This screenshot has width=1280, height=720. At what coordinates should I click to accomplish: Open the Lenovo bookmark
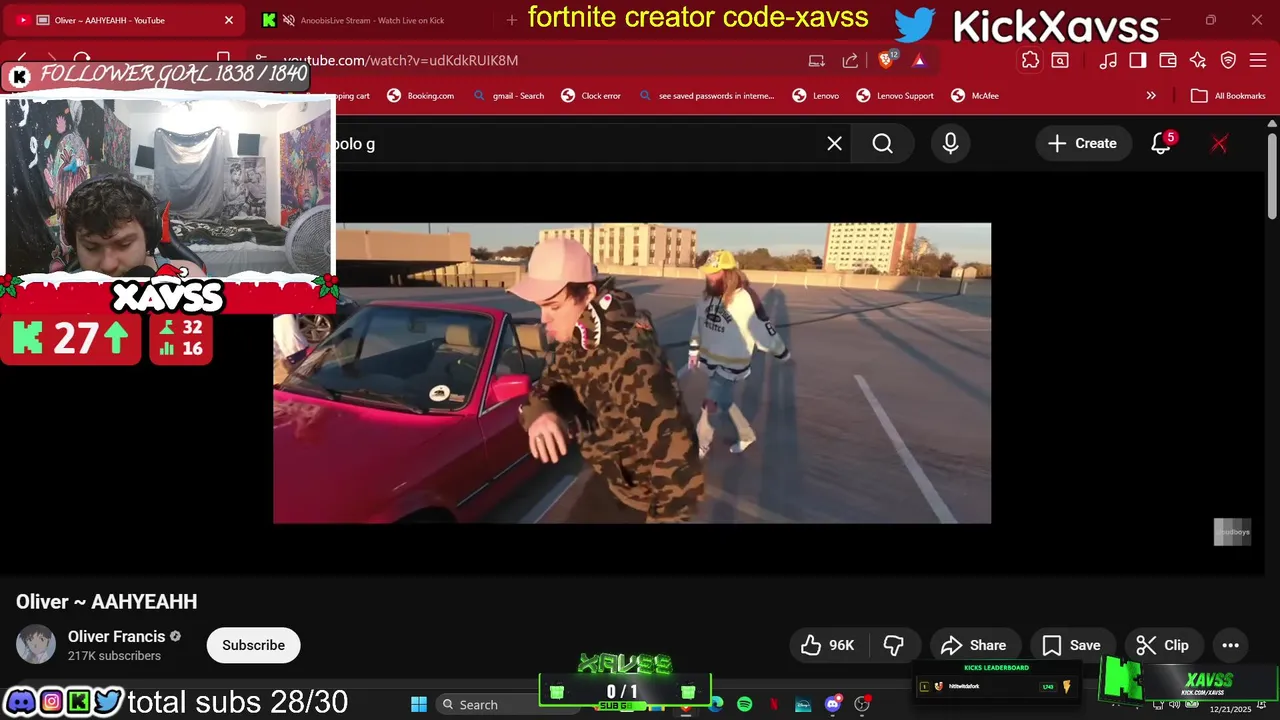816,96
